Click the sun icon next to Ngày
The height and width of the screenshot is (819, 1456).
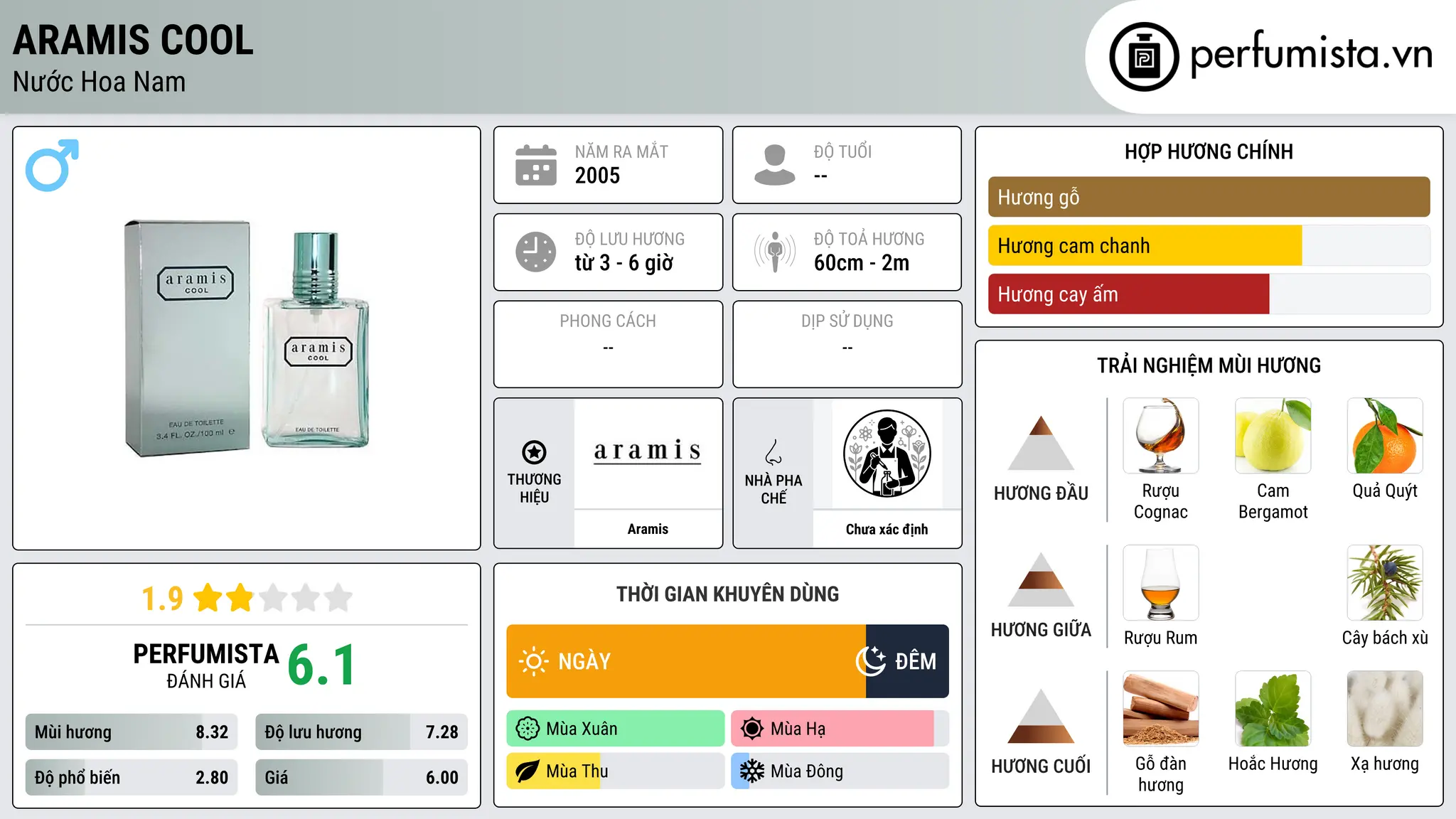533,661
